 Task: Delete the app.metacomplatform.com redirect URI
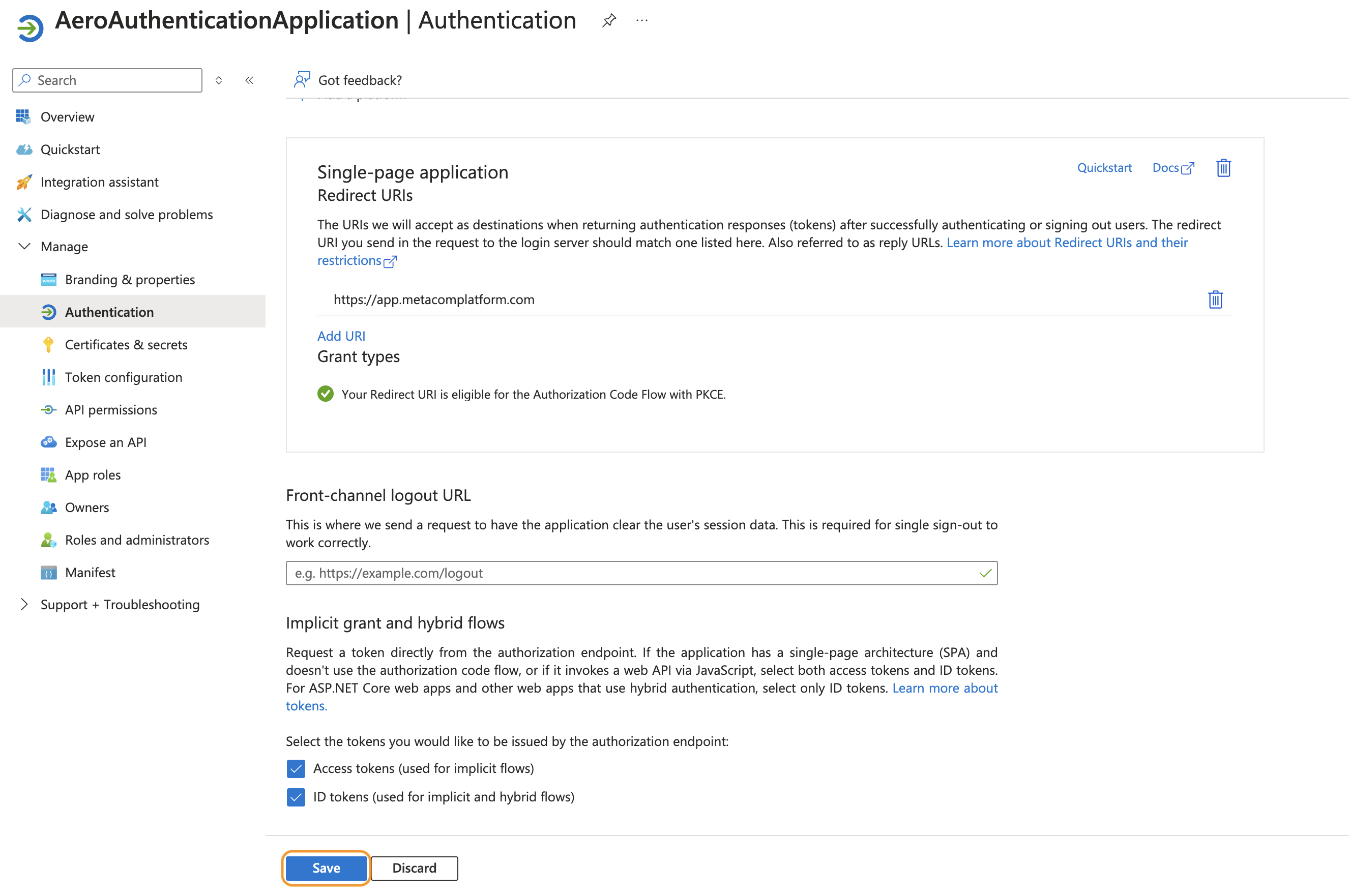pos(1215,300)
